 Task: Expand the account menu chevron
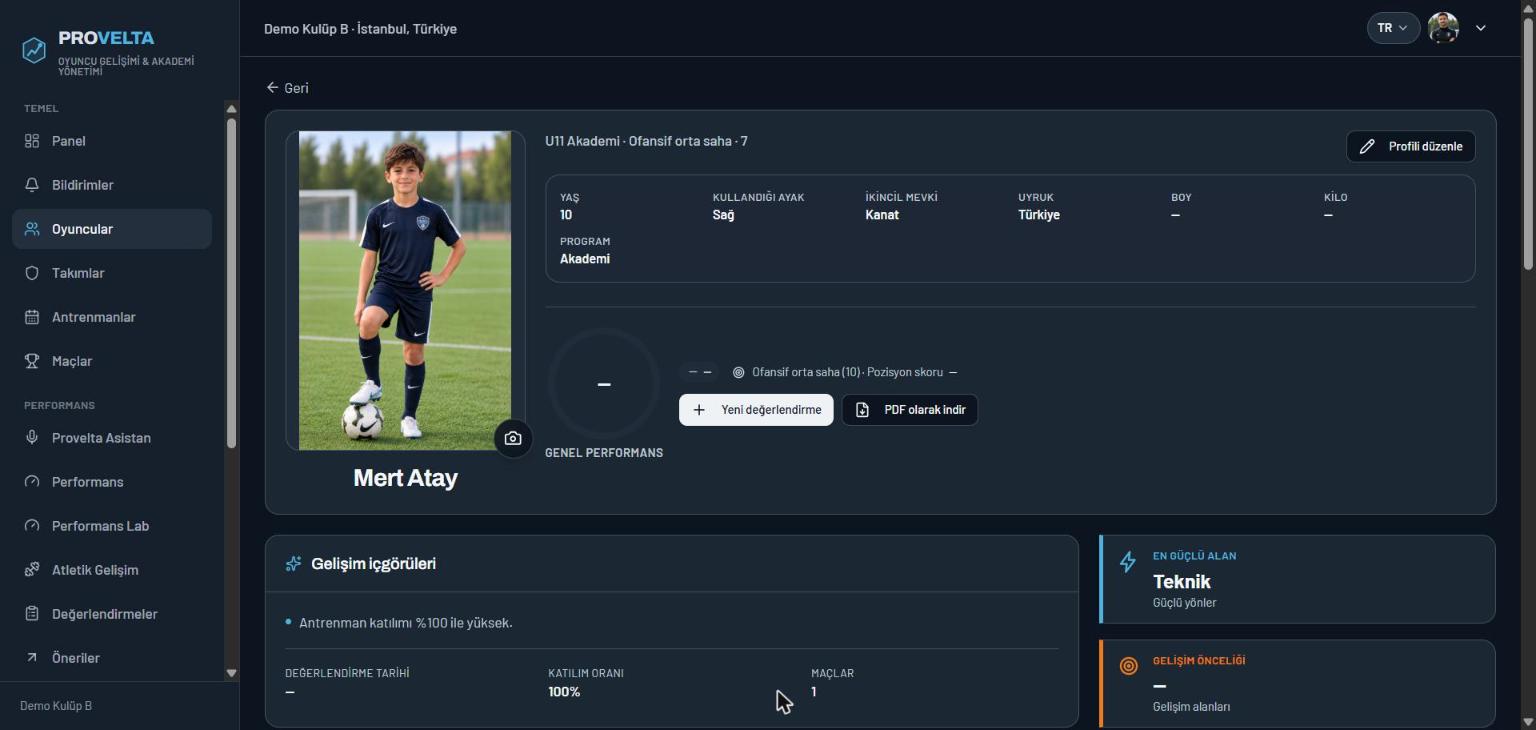[1481, 28]
